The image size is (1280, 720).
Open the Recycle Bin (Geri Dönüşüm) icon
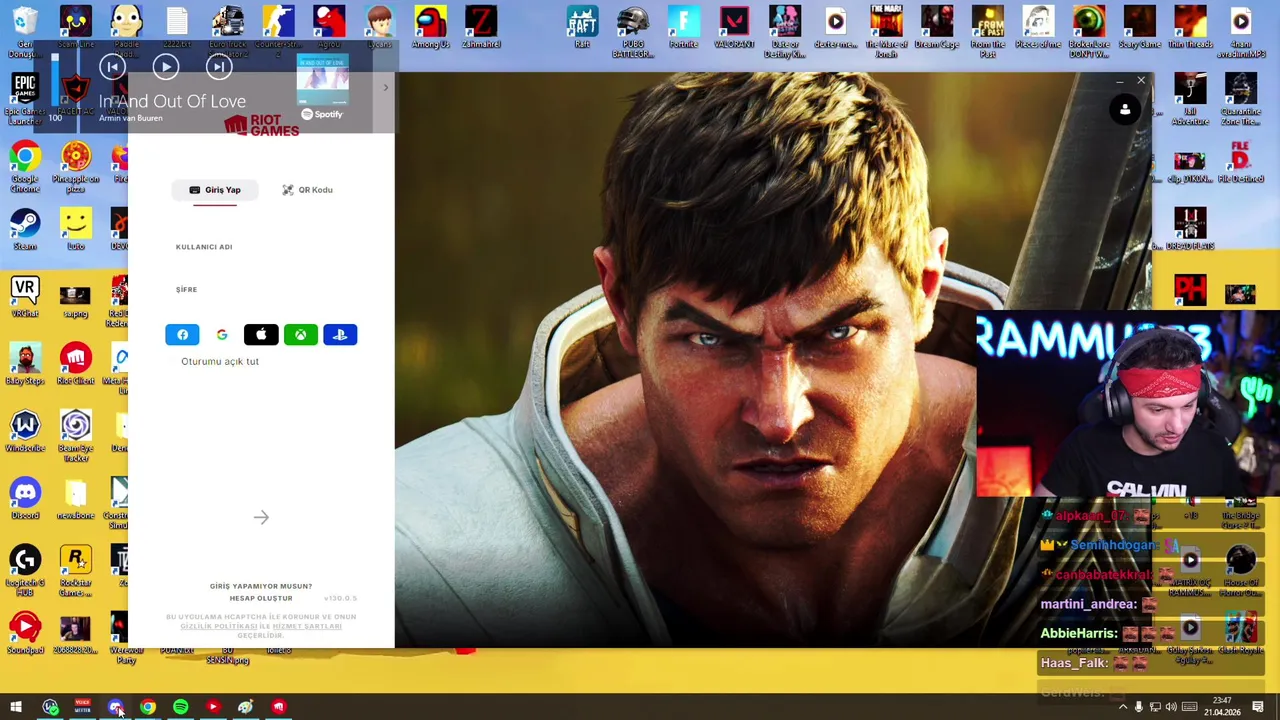coord(25,31)
